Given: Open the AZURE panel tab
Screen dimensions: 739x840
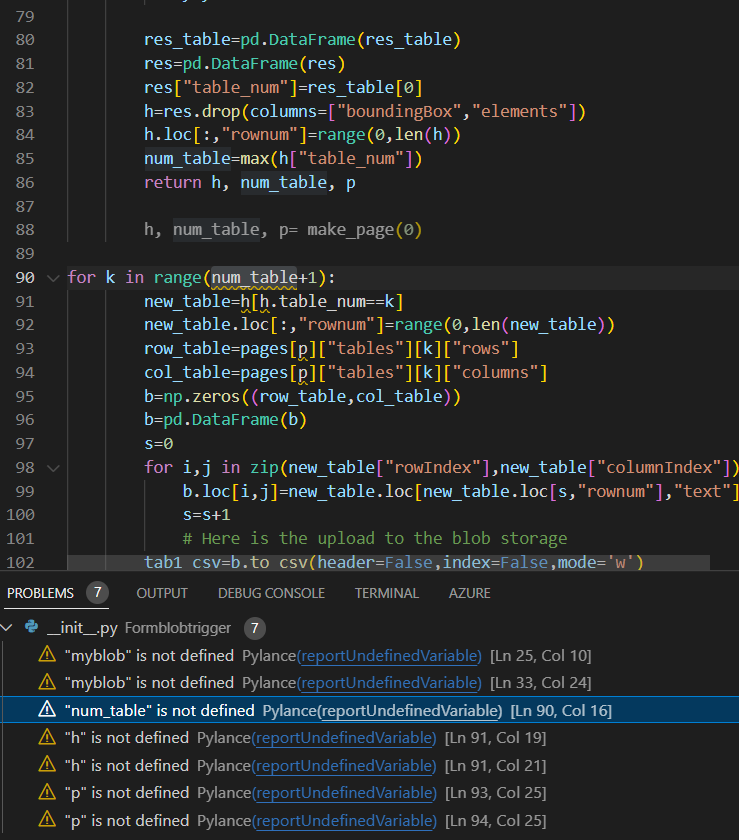Looking at the screenshot, I should [x=469, y=593].
